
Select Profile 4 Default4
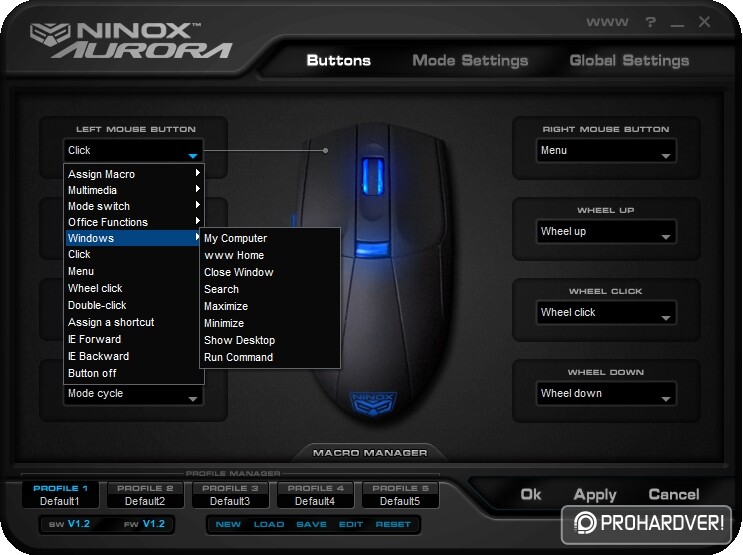point(315,495)
